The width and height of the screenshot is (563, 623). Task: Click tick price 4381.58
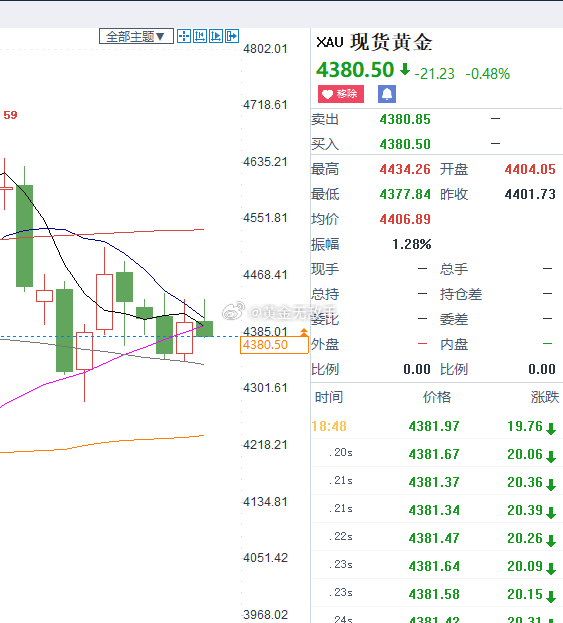(x=434, y=594)
